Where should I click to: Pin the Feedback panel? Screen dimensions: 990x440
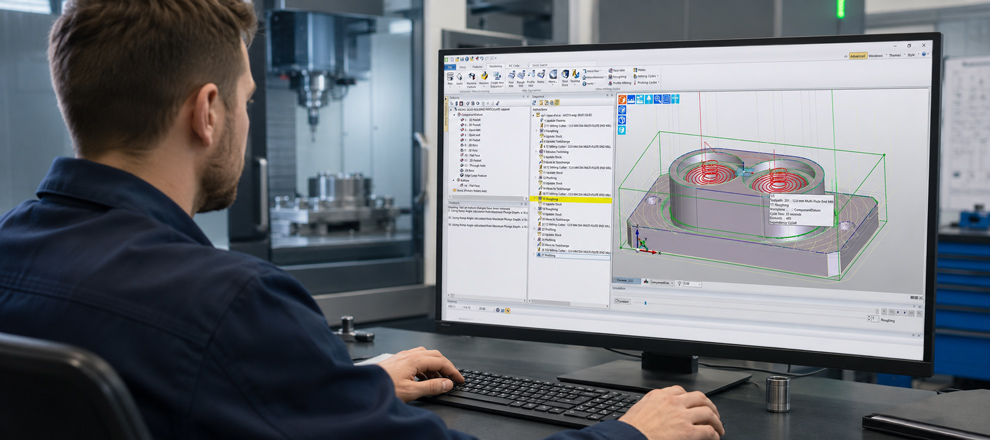522,204
